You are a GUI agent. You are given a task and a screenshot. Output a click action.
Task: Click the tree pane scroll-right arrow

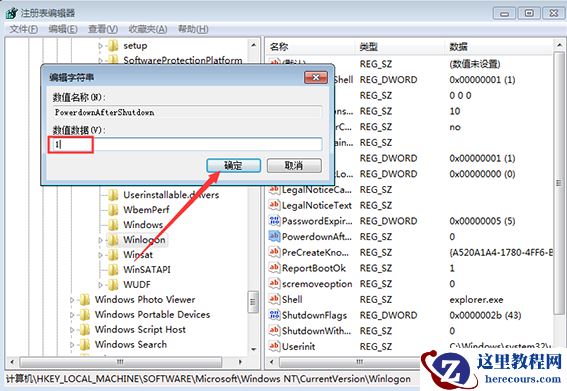(240, 362)
